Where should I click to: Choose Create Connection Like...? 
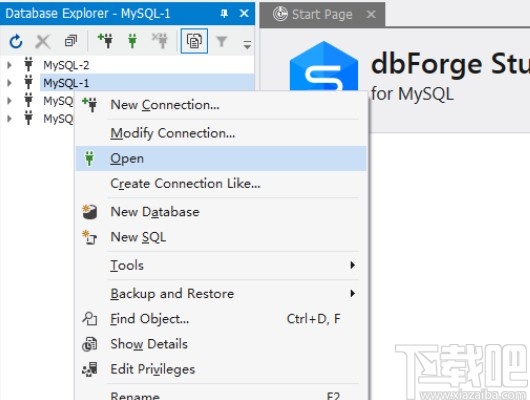[x=221, y=184]
